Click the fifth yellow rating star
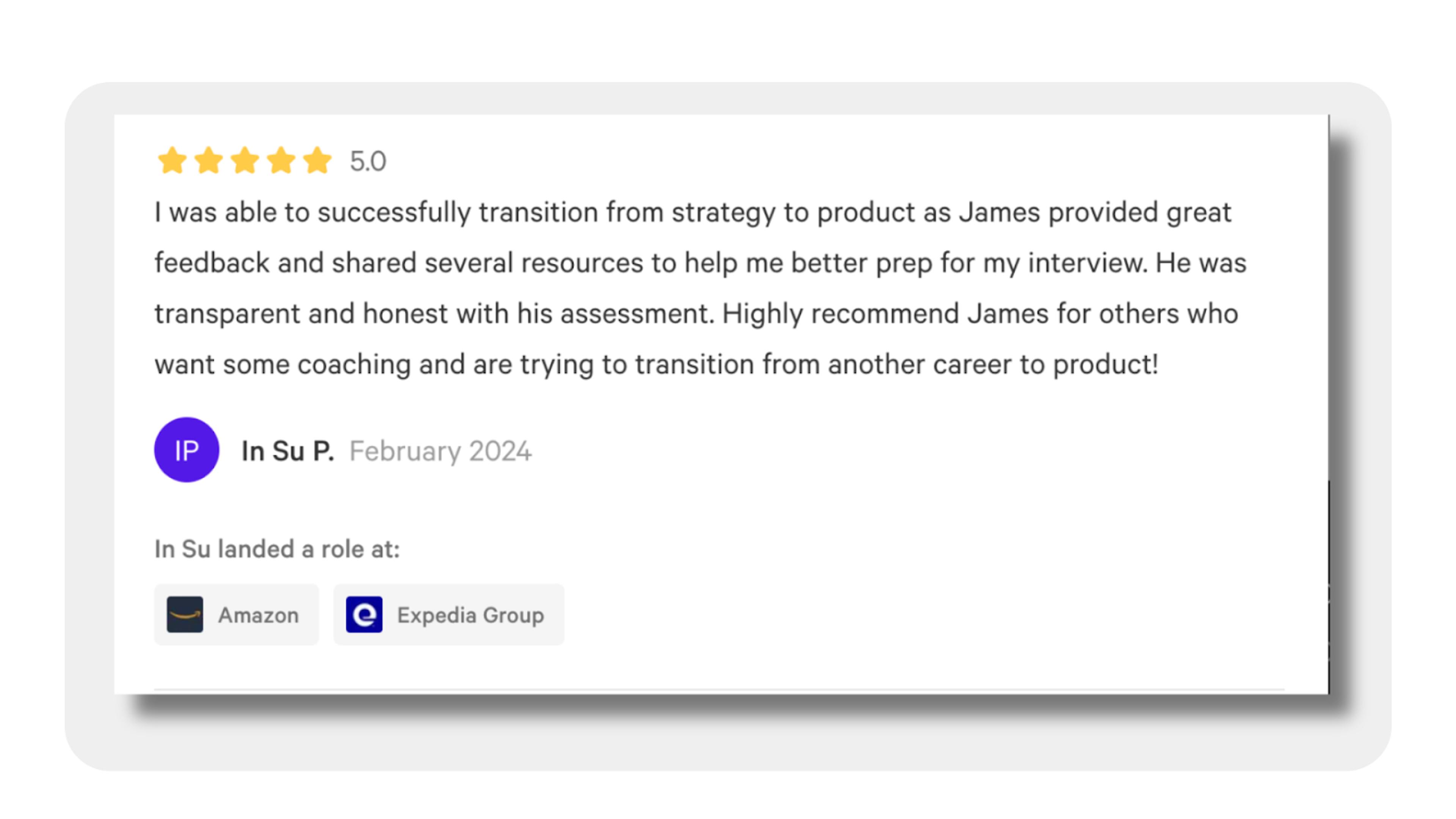The image size is (1456, 819). [317, 160]
